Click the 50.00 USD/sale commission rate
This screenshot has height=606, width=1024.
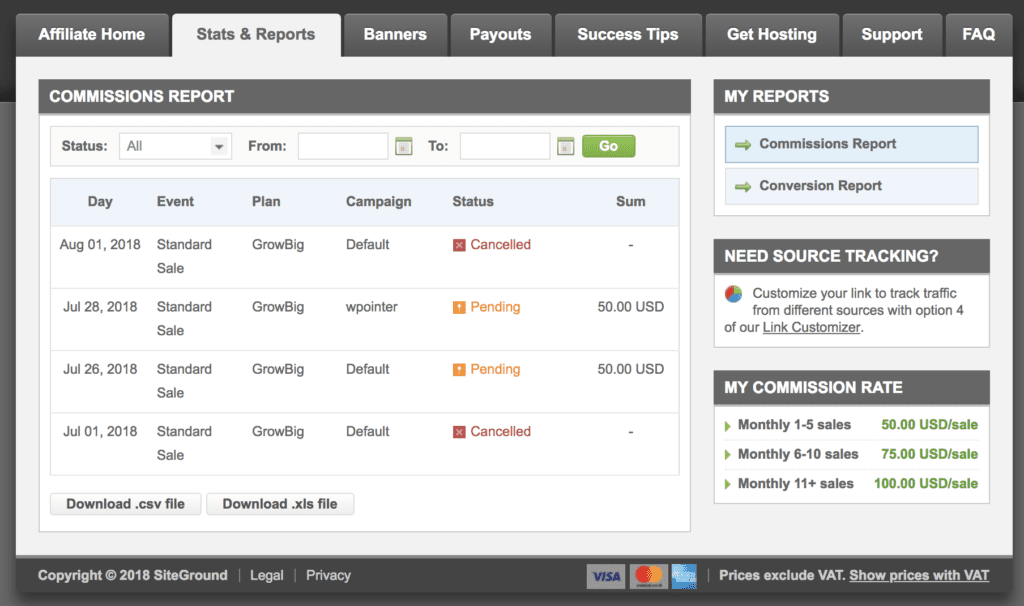tap(929, 425)
